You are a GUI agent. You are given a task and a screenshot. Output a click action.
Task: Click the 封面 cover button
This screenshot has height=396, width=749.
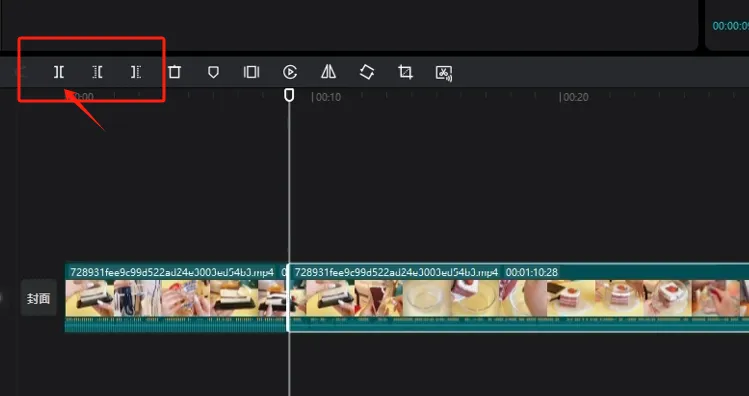click(38, 299)
